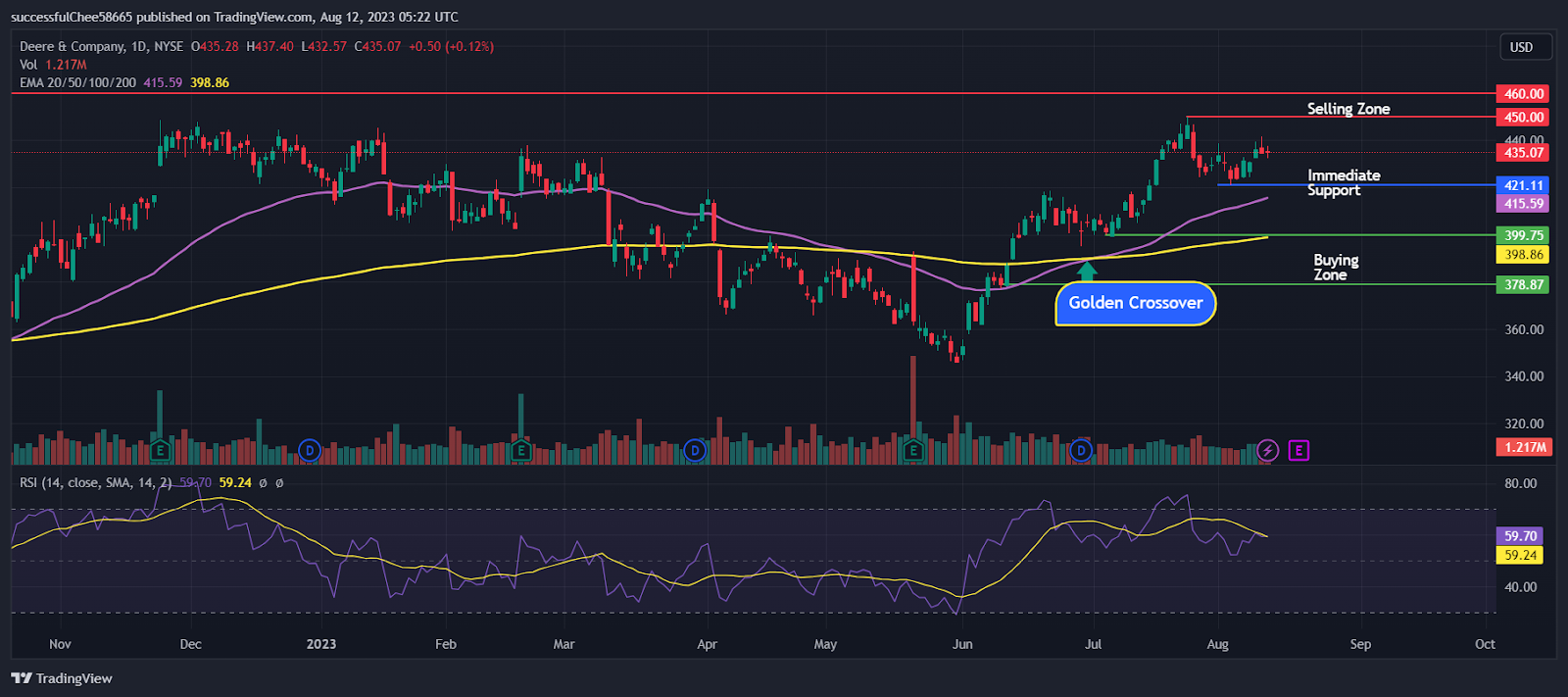Click the dividend D marker before 2023
Image resolution: width=1568 pixels, height=697 pixels.
[310, 451]
